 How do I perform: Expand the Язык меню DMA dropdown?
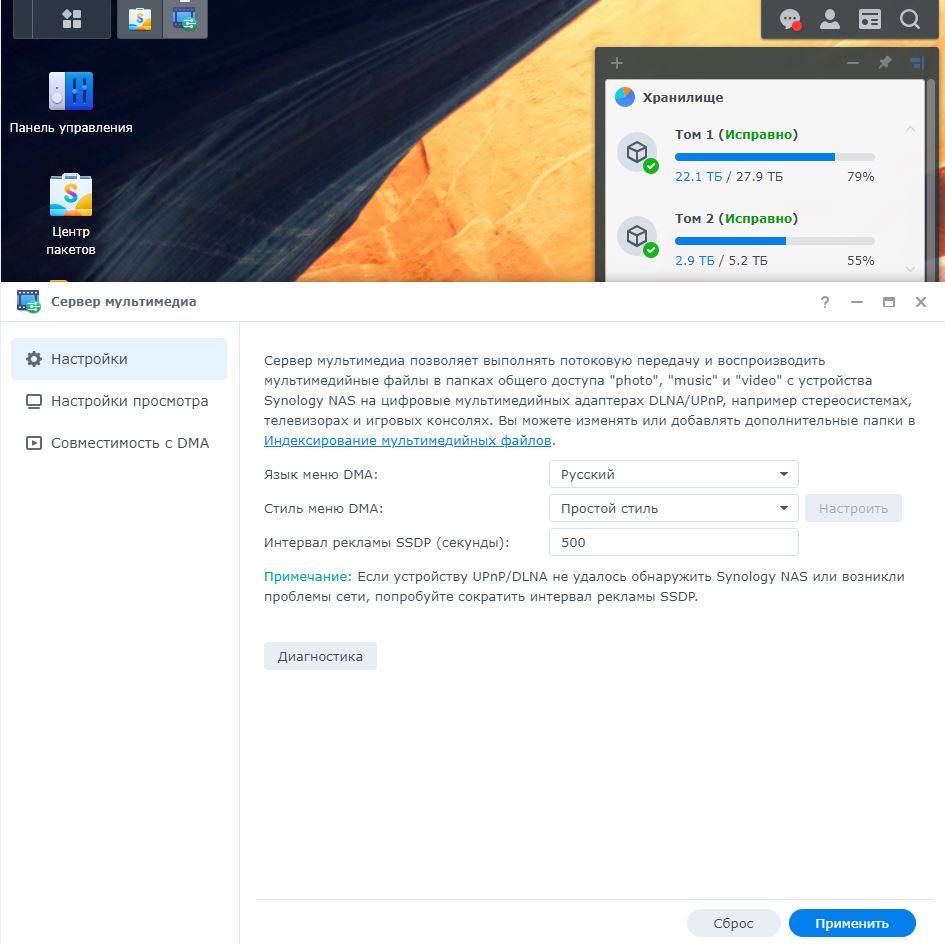(673, 474)
